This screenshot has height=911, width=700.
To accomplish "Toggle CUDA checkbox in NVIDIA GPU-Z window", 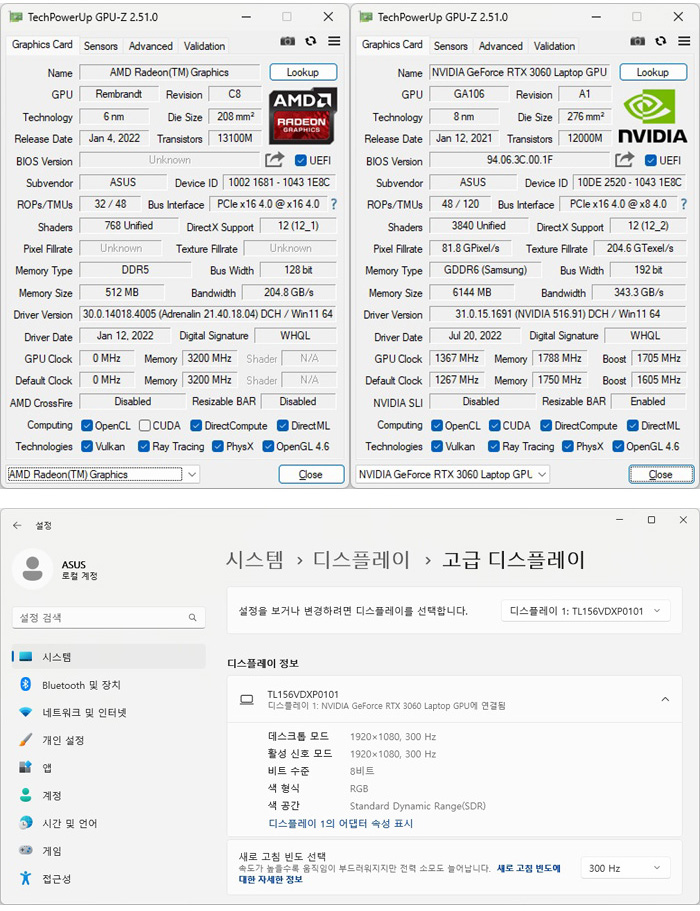I will tap(494, 426).
